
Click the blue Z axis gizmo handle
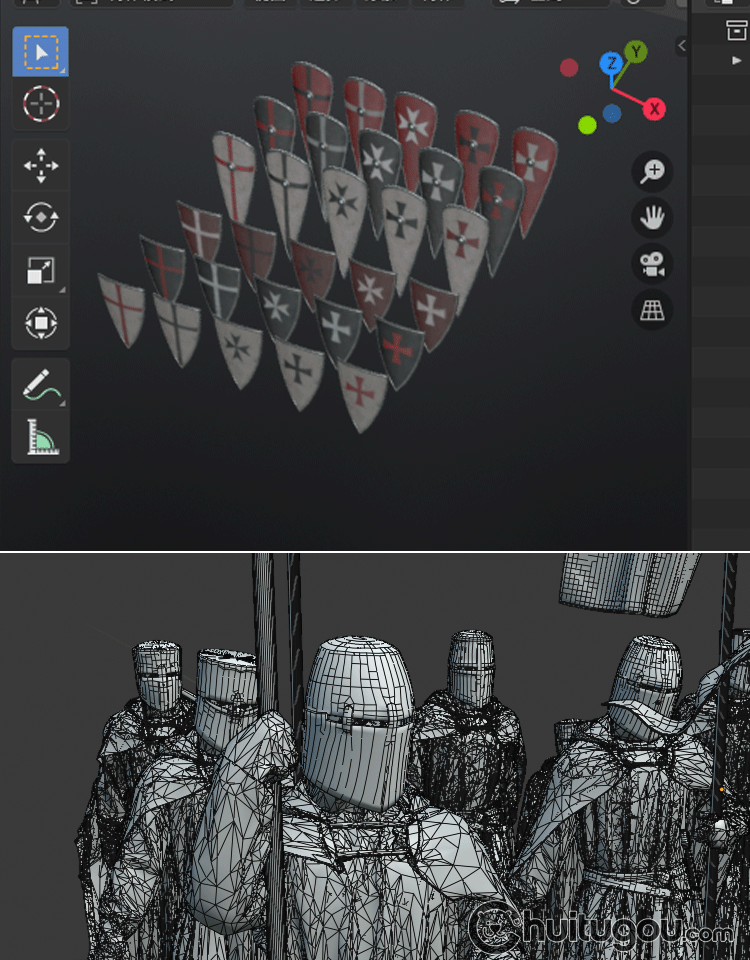pos(611,63)
